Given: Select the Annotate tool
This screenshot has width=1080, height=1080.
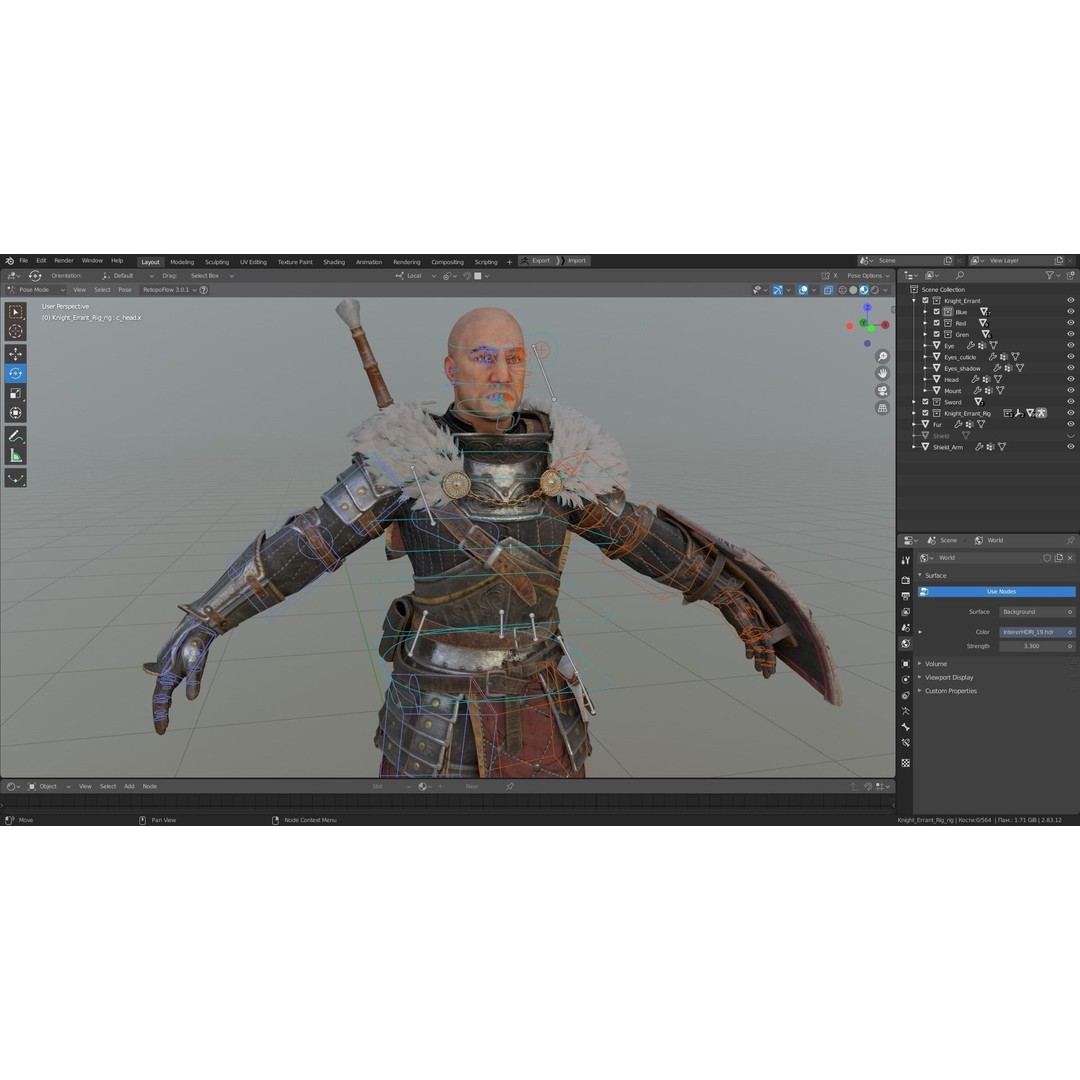Looking at the screenshot, I should [x=15, y=436].
